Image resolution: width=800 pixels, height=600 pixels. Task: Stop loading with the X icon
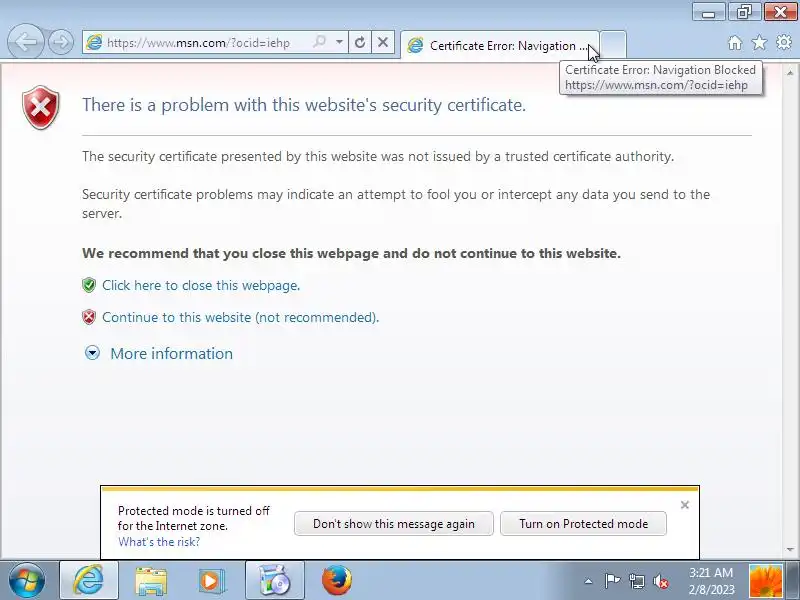point(383,42)
